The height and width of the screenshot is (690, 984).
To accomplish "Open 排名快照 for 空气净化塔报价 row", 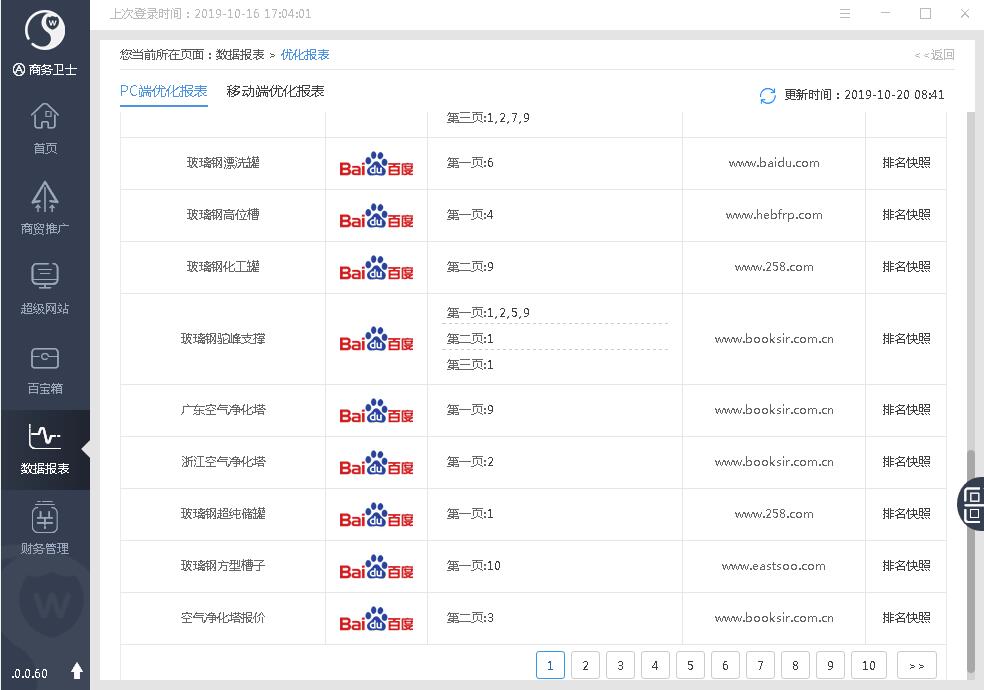I will point(906,618).
